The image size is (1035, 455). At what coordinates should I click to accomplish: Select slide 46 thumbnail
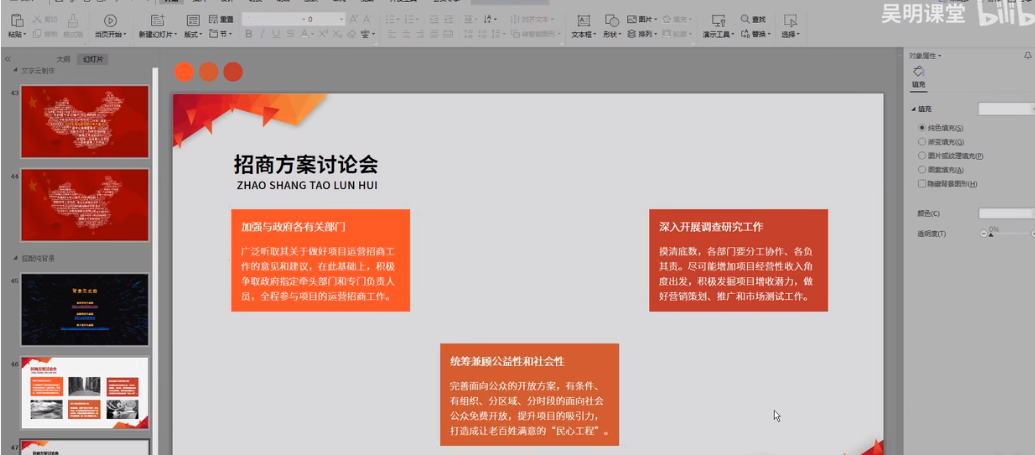[x=85, y=393]
